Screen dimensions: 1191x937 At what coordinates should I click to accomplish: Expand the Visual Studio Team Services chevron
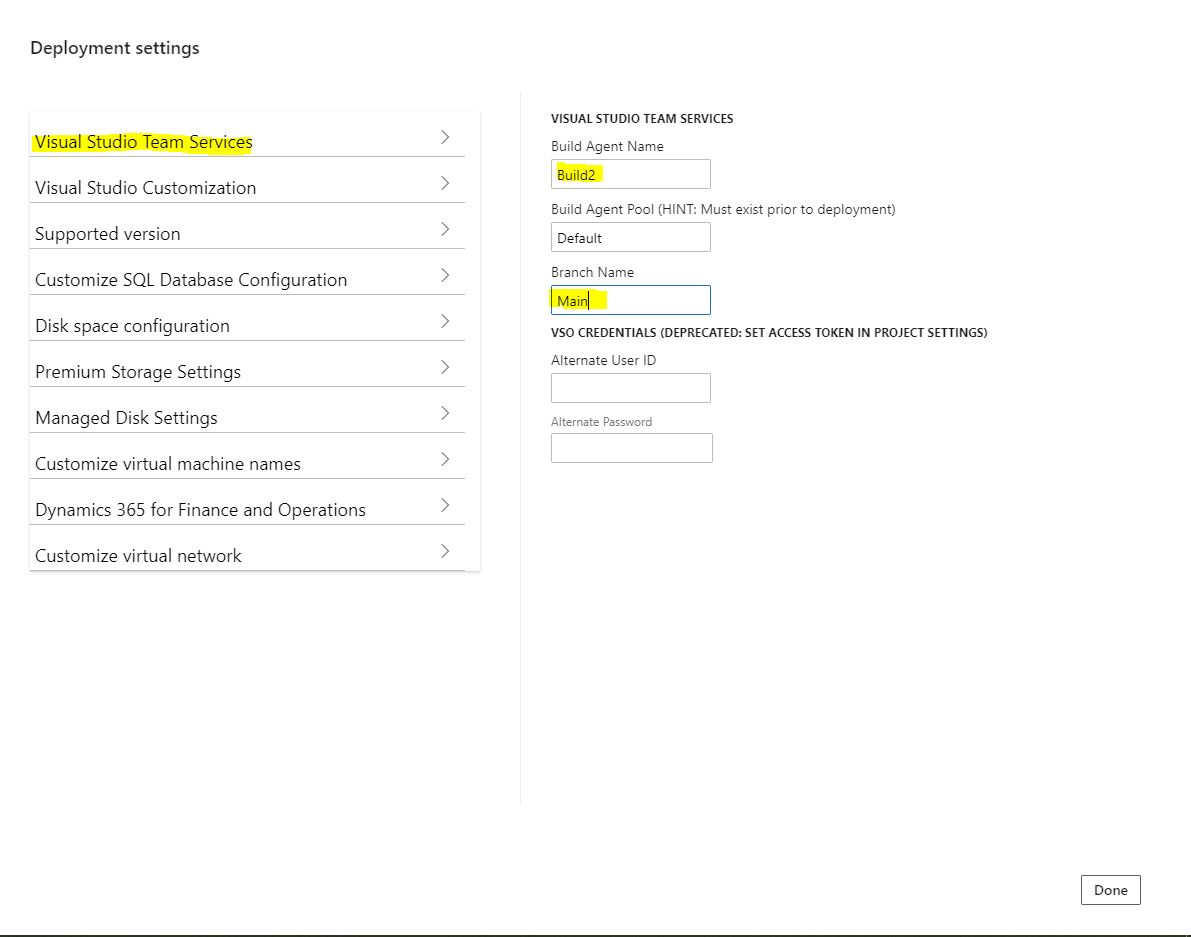445,138
